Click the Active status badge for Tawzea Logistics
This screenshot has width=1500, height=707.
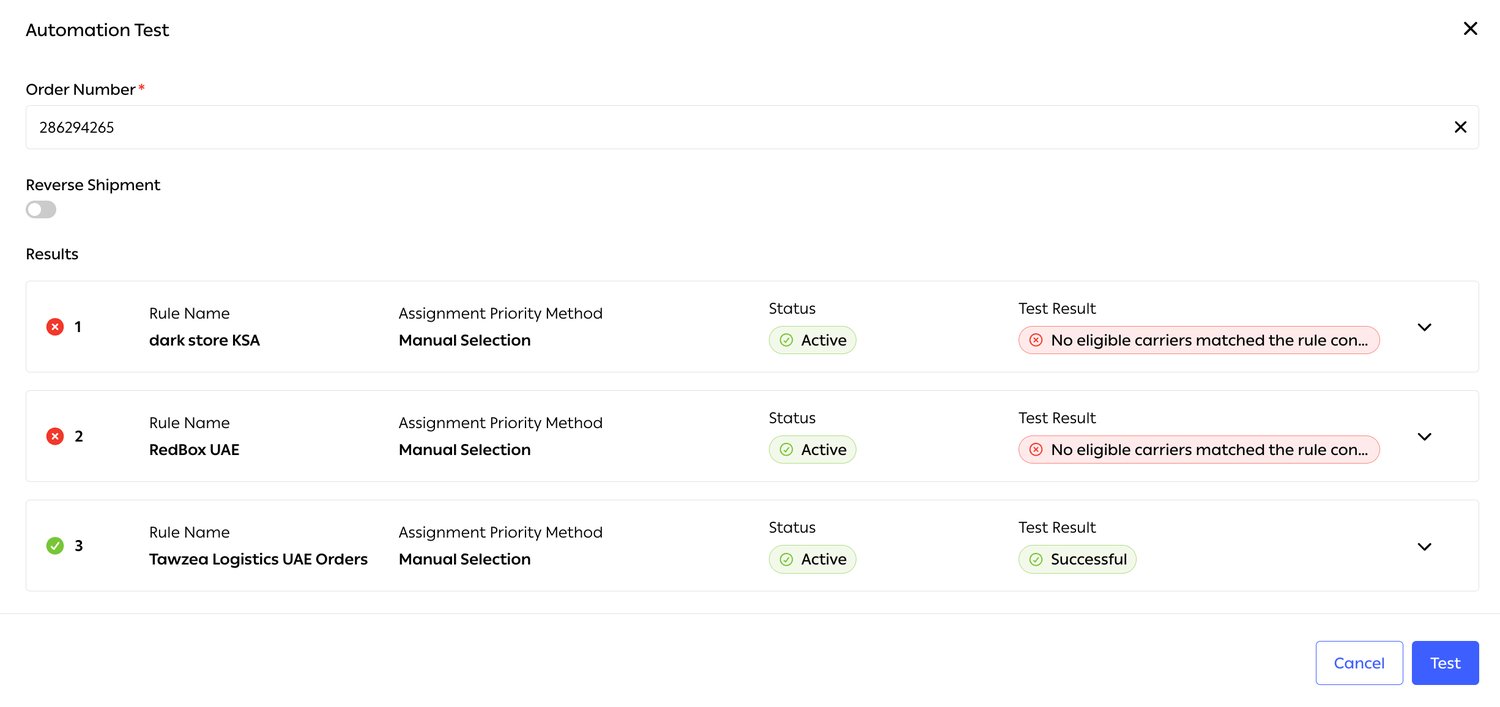pyautogui.click(x=813, y=559)
